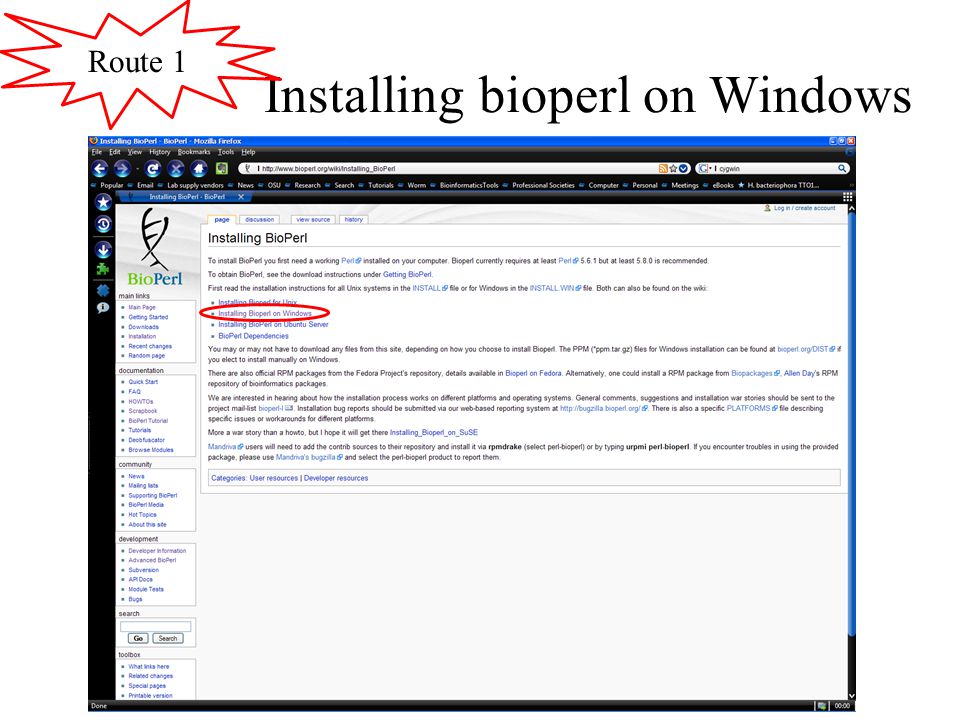Viewport: 960px width, 720px height.
Task: Open the Help menu
Action: tap(248, 152)
